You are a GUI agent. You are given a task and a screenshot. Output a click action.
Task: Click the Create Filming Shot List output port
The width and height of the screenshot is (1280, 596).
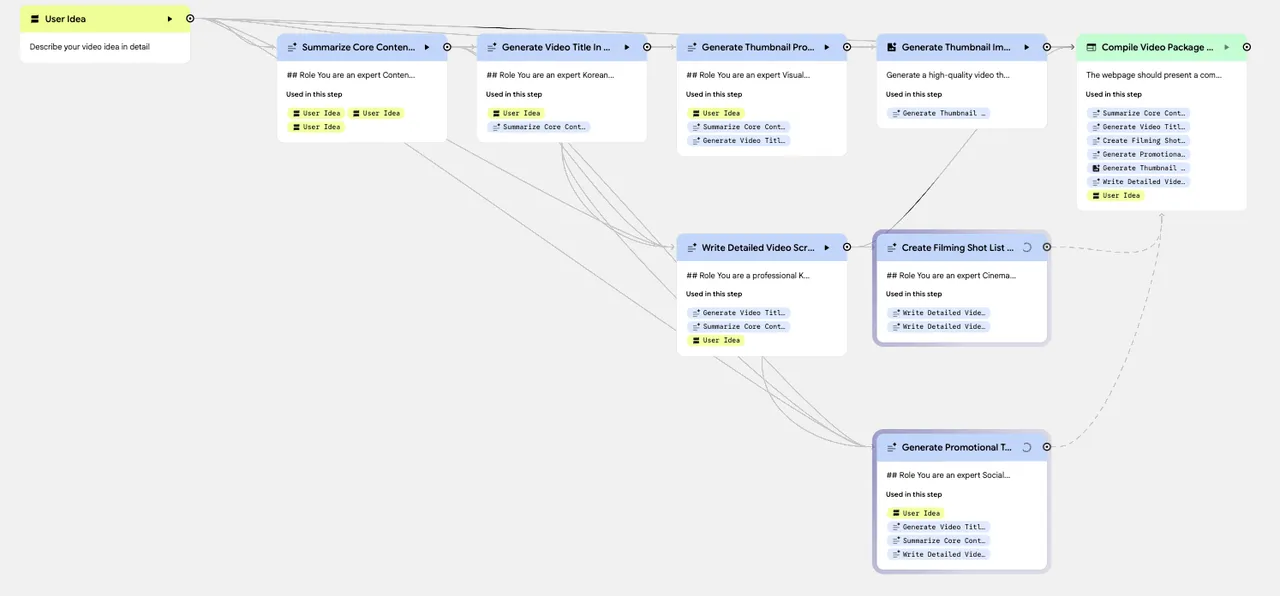point(1047,247)
